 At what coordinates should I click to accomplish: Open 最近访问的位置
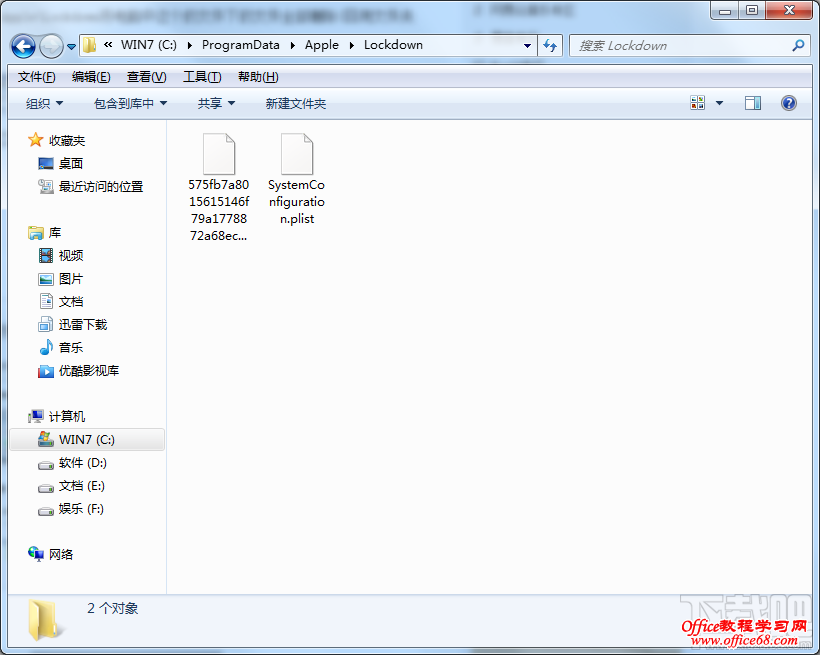(101, 187)
